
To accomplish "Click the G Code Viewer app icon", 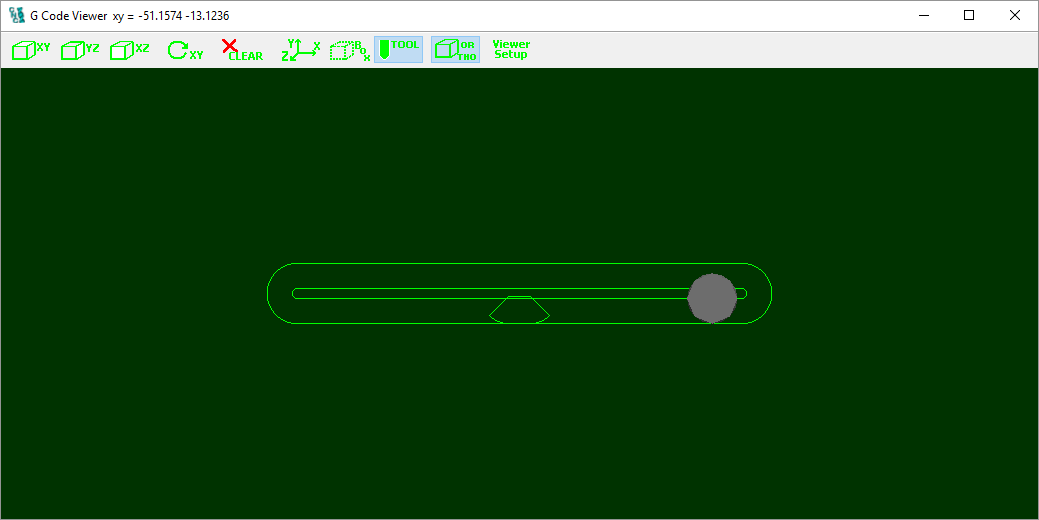I will [x=16, y=16].
